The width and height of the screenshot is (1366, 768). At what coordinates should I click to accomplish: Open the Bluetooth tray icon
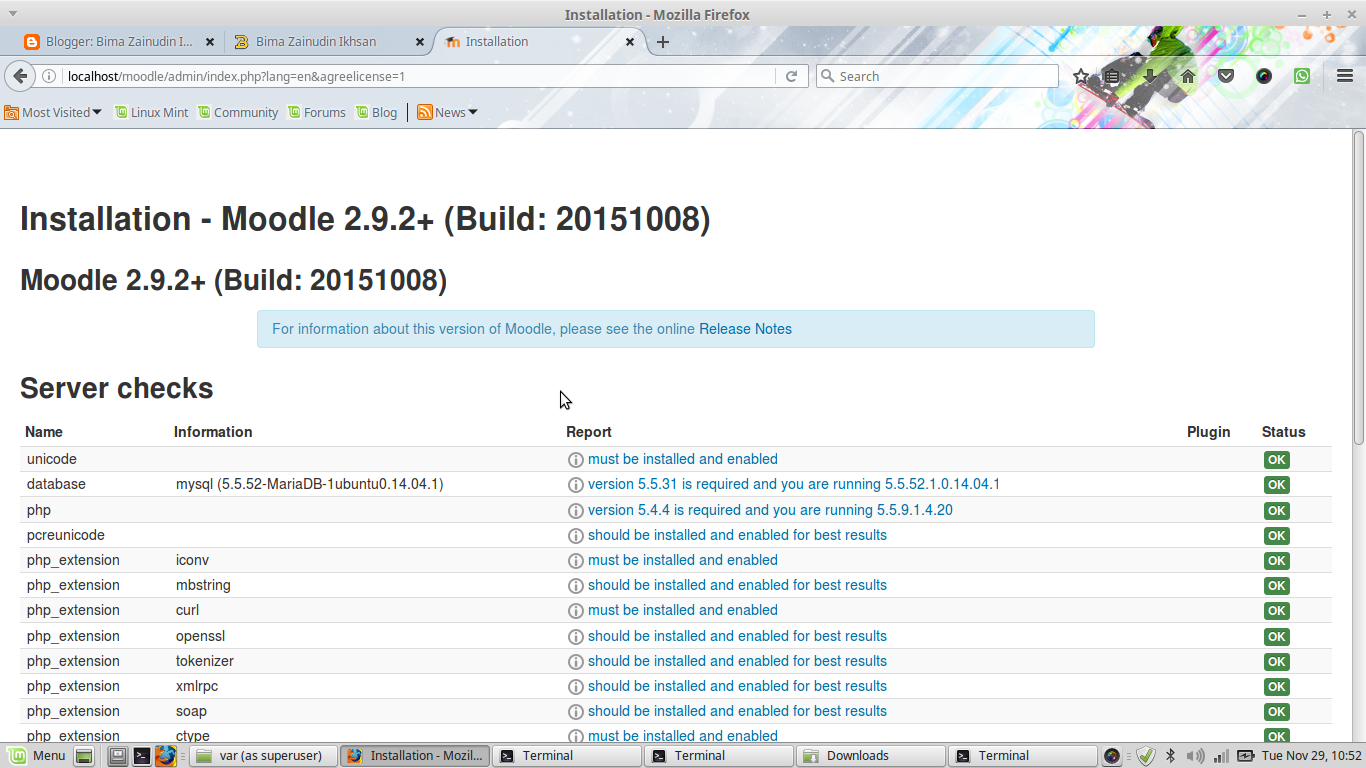click(x=1171, y=756)
